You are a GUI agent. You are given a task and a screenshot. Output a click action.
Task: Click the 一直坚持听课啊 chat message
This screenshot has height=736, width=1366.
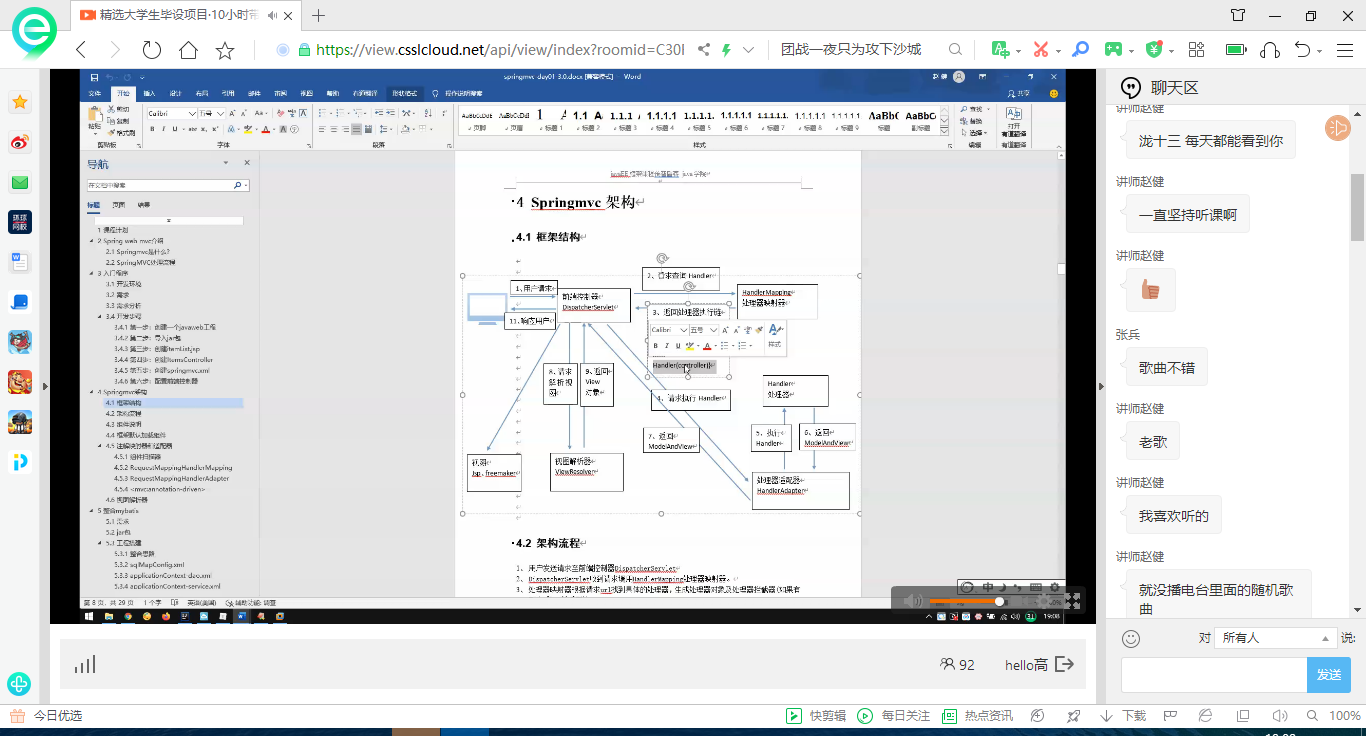pyautogui.click(x=1187, y=214)
